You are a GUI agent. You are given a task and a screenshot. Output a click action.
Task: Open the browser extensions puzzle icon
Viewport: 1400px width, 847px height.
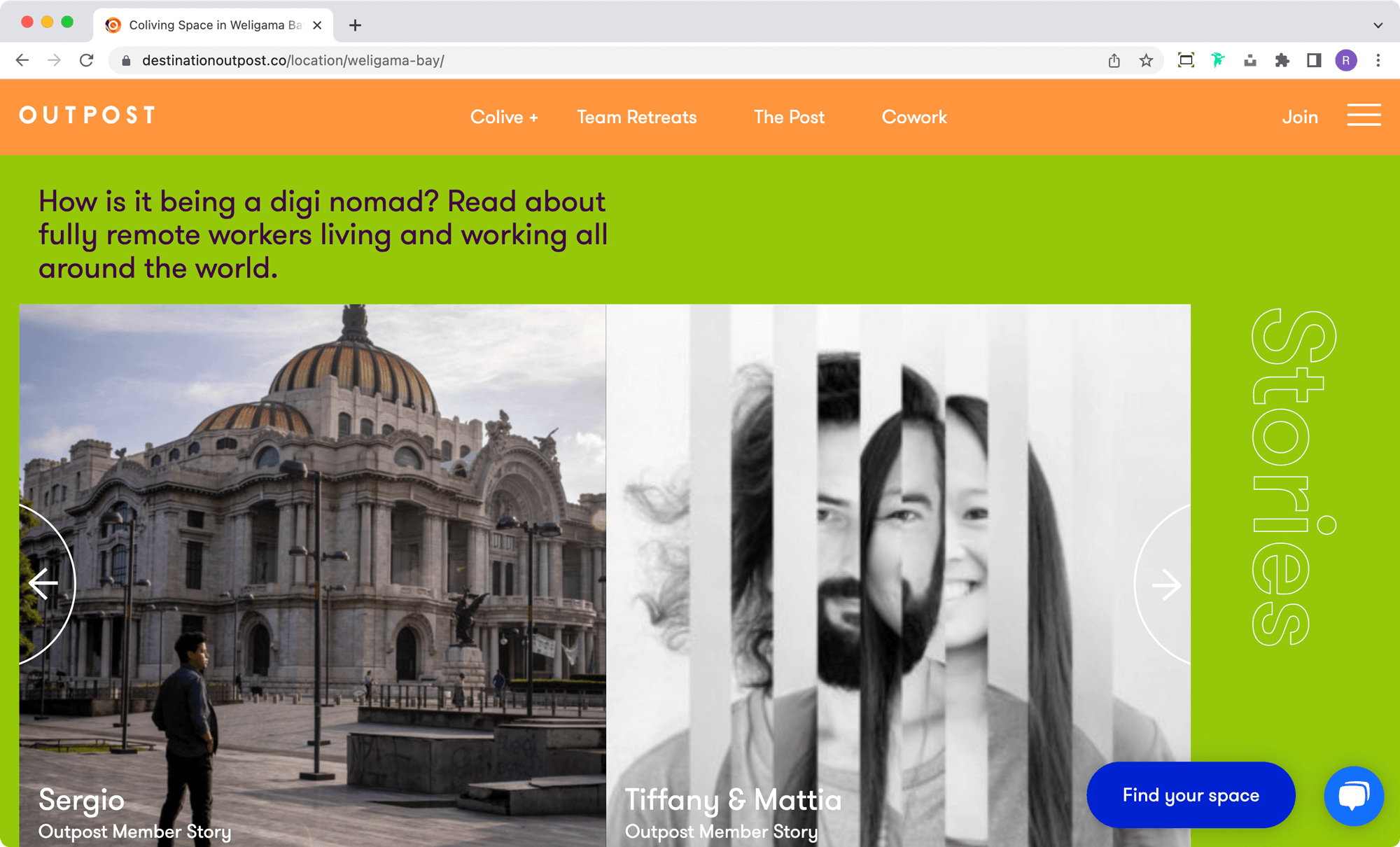pyautogui.click(x=1282, y=61)
